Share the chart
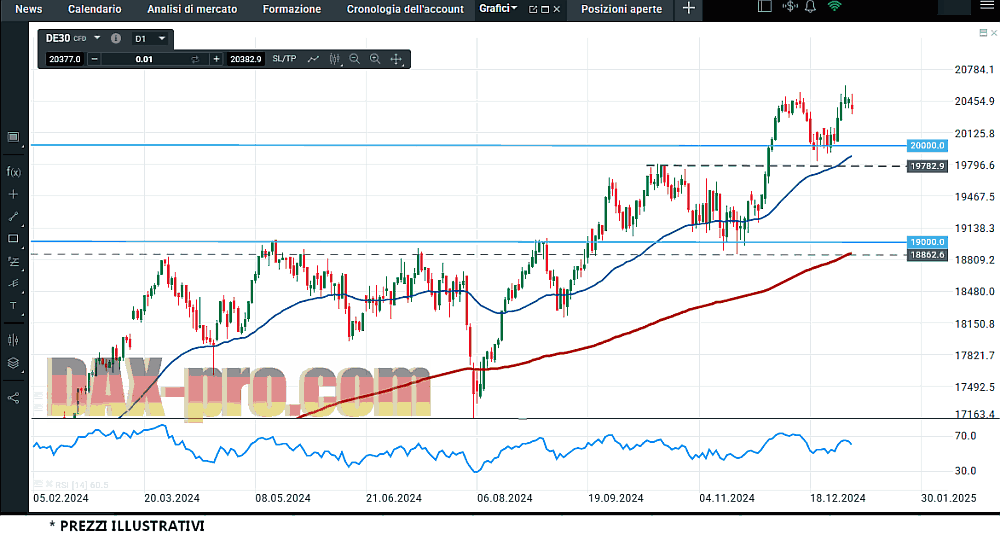The image size is (1000, 535). click(x=13, y=398)
